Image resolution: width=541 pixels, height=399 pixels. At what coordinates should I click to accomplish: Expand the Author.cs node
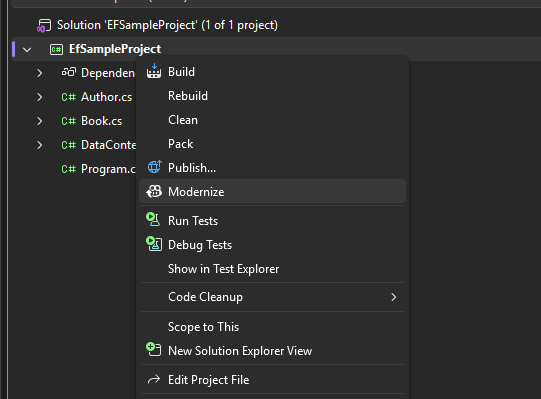click(40, 97)
